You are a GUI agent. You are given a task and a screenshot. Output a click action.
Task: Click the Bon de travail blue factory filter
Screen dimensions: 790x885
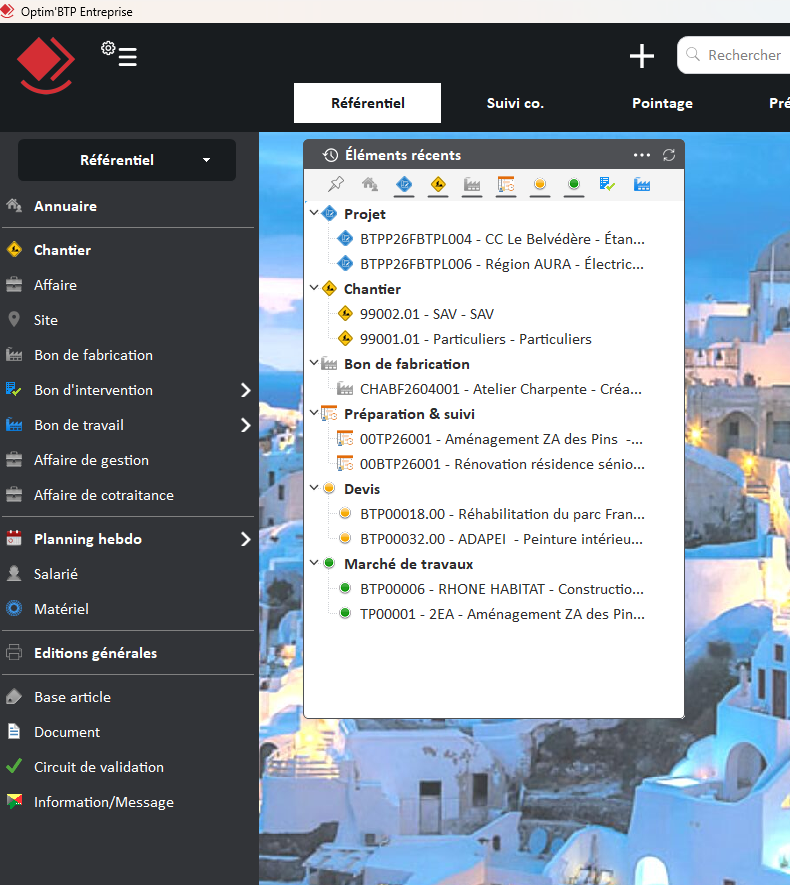(642, 184)
